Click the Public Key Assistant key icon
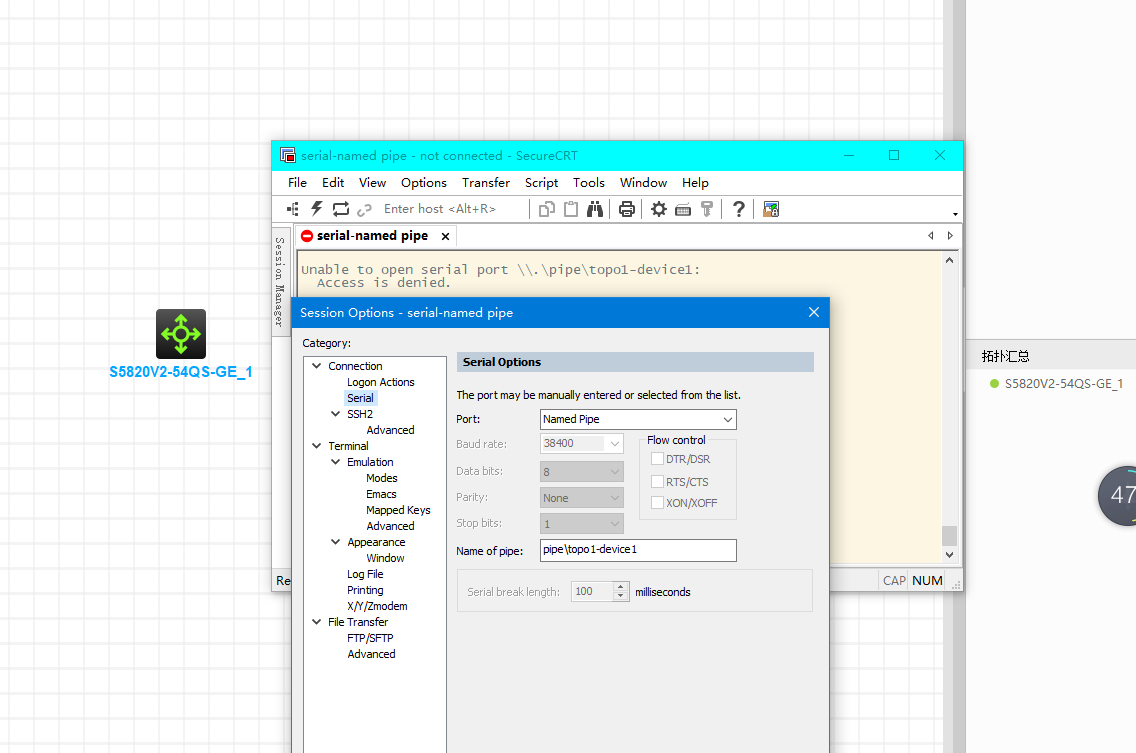This screenshot has width=1136, height=753. click(707, 209)
